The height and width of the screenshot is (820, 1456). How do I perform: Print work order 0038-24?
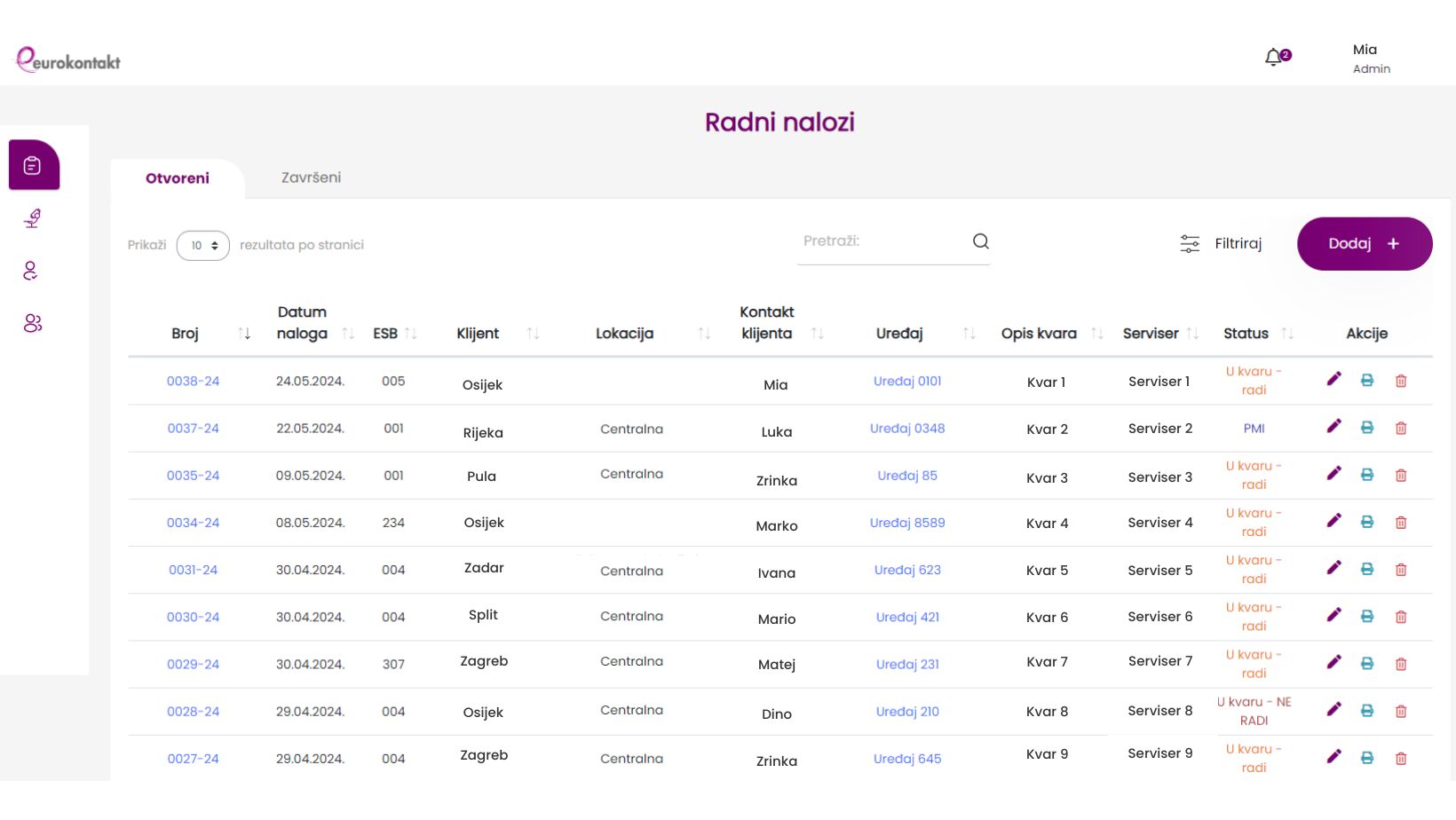point(1367,381)
